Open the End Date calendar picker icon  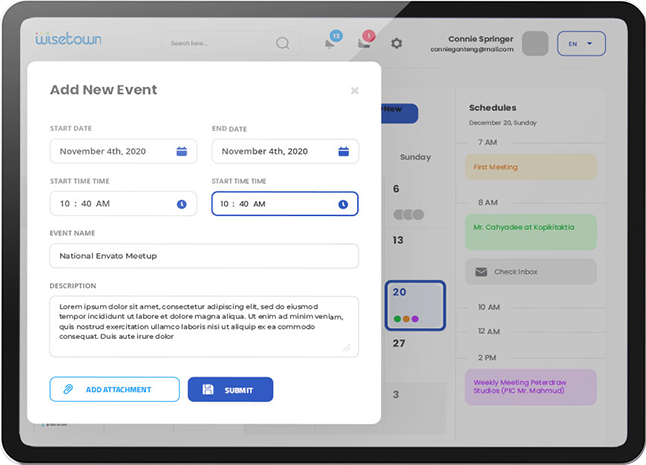(344, 151)
